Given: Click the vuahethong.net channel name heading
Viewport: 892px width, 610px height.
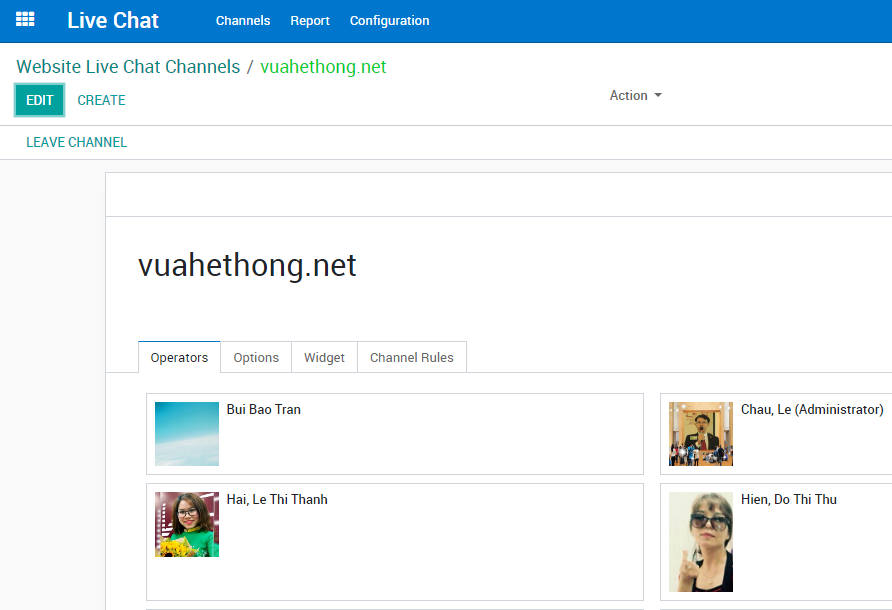Looking at the screenshot, I should coord(247,265).
